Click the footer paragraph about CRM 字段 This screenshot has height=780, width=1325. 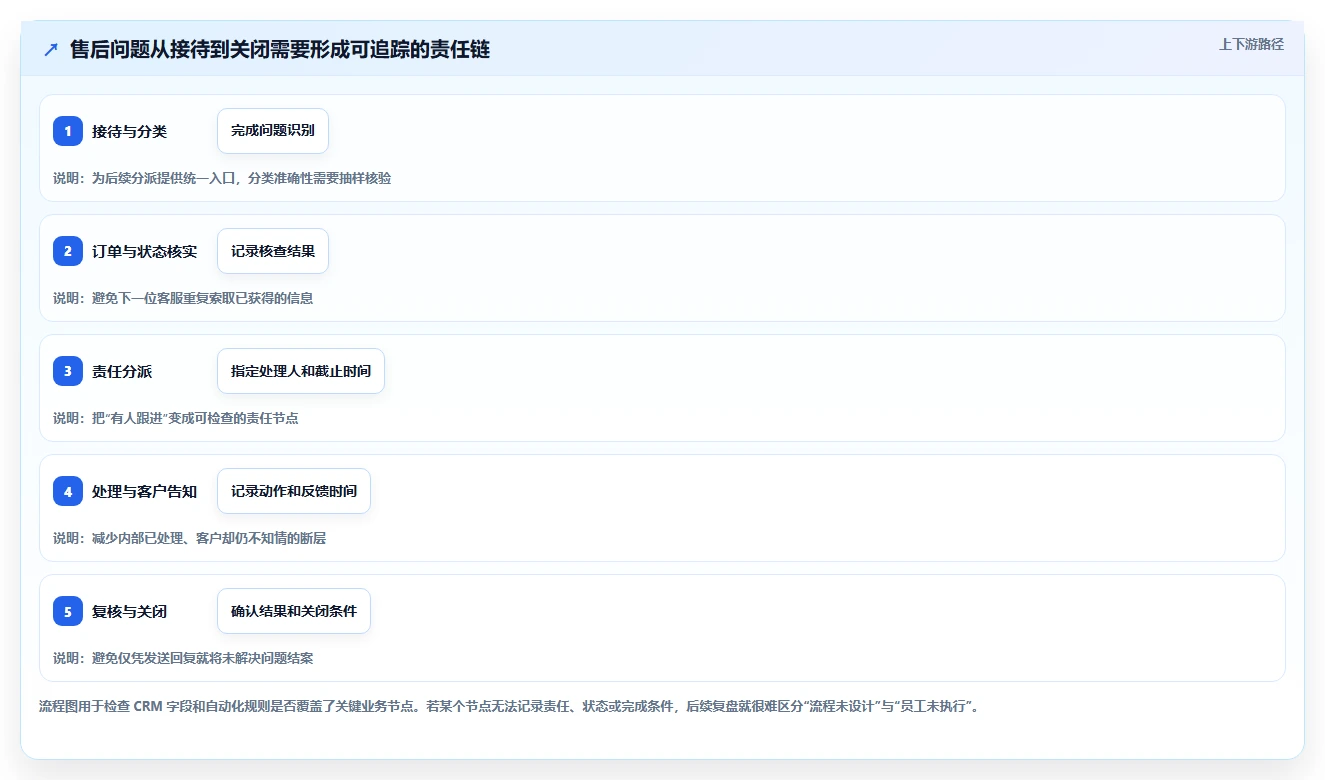(511, 706)
